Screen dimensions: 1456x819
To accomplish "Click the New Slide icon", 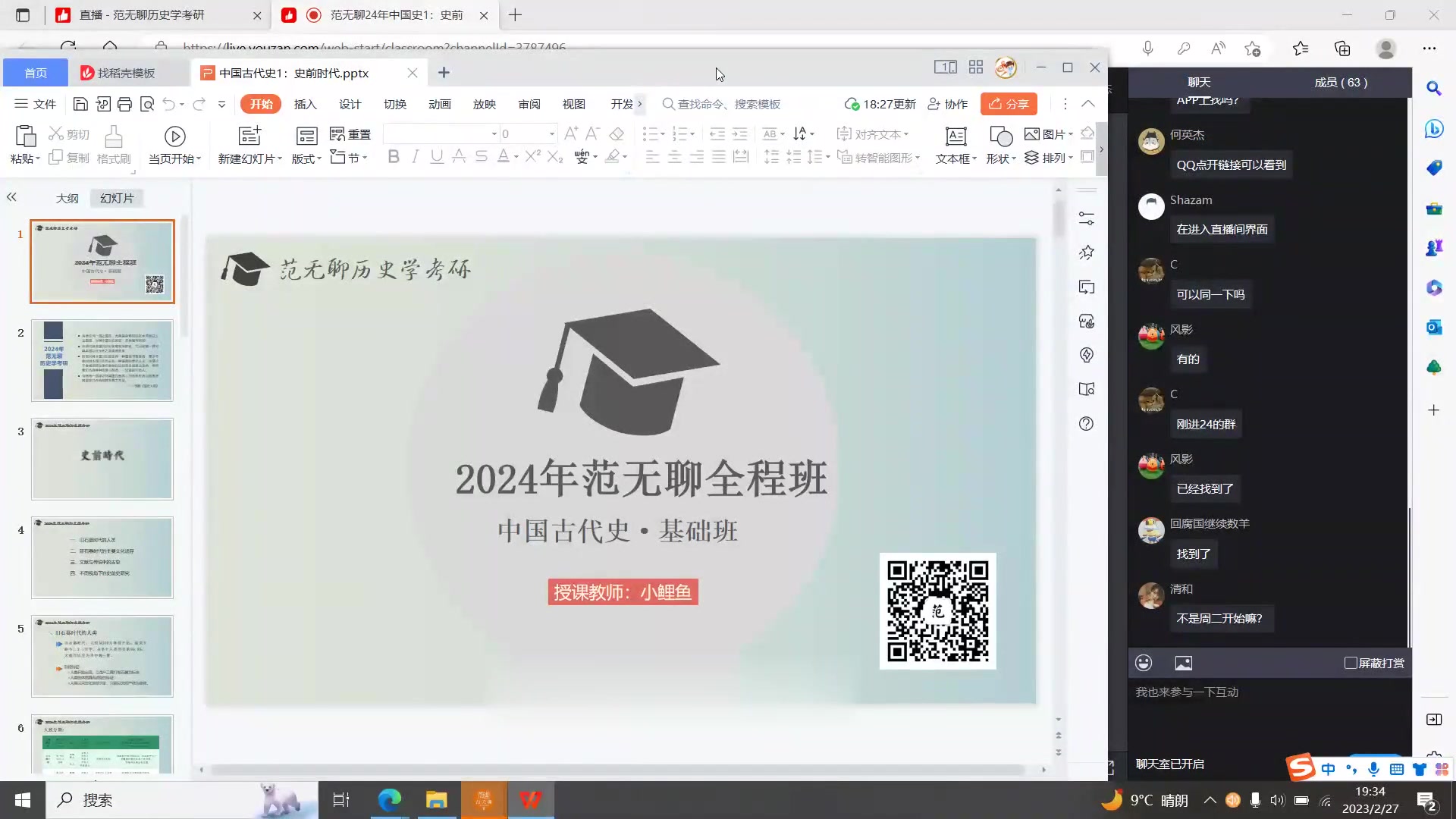I will [x=249, y=136].
